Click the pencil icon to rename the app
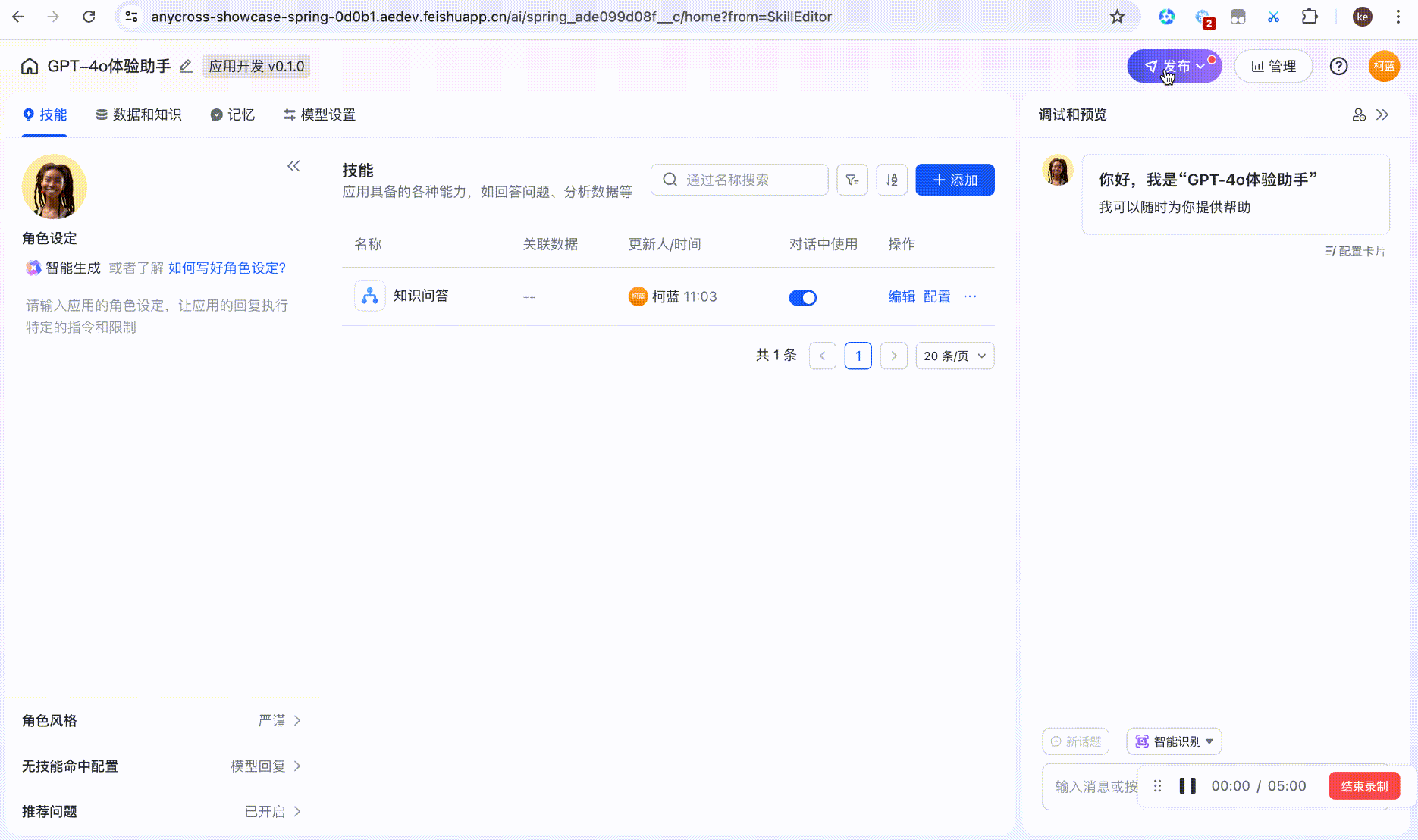 click(187, 67)
